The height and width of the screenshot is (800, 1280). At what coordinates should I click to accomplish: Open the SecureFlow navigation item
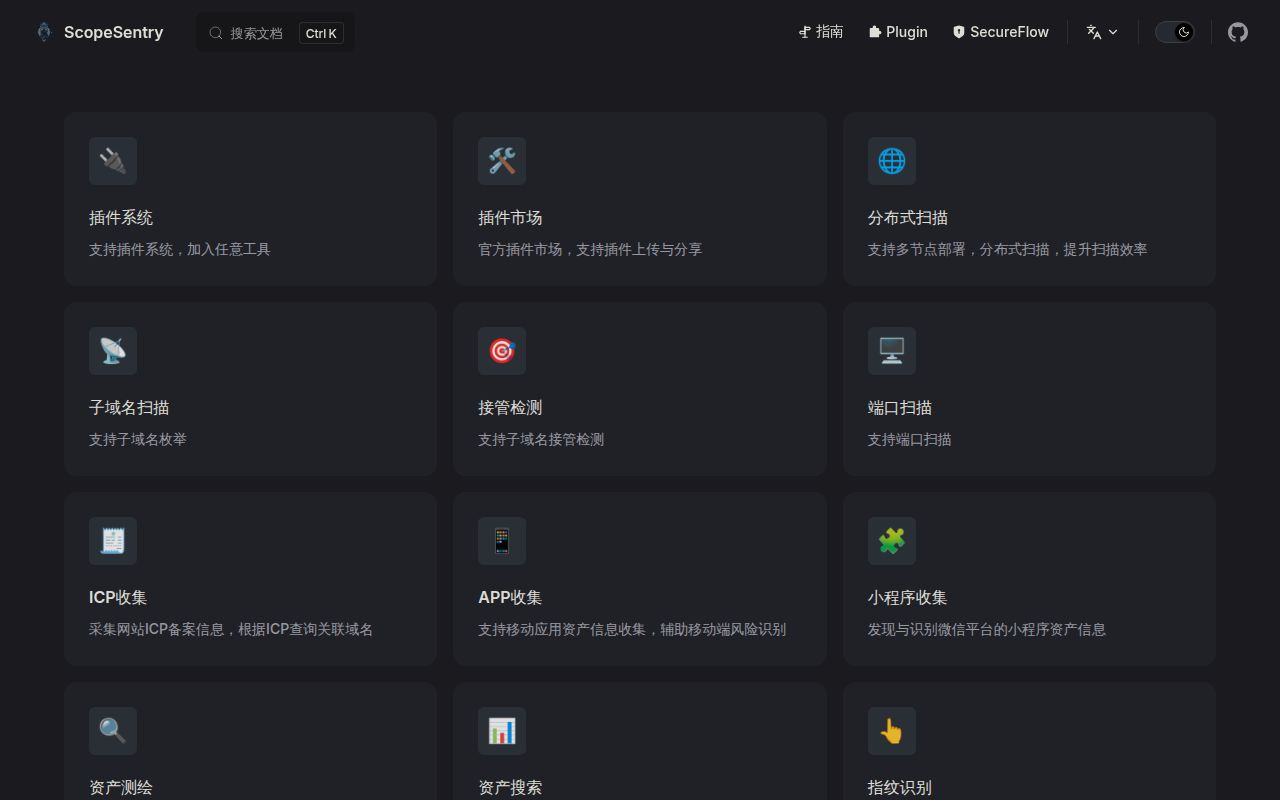pyautogui.click(x=1000, y=32)
